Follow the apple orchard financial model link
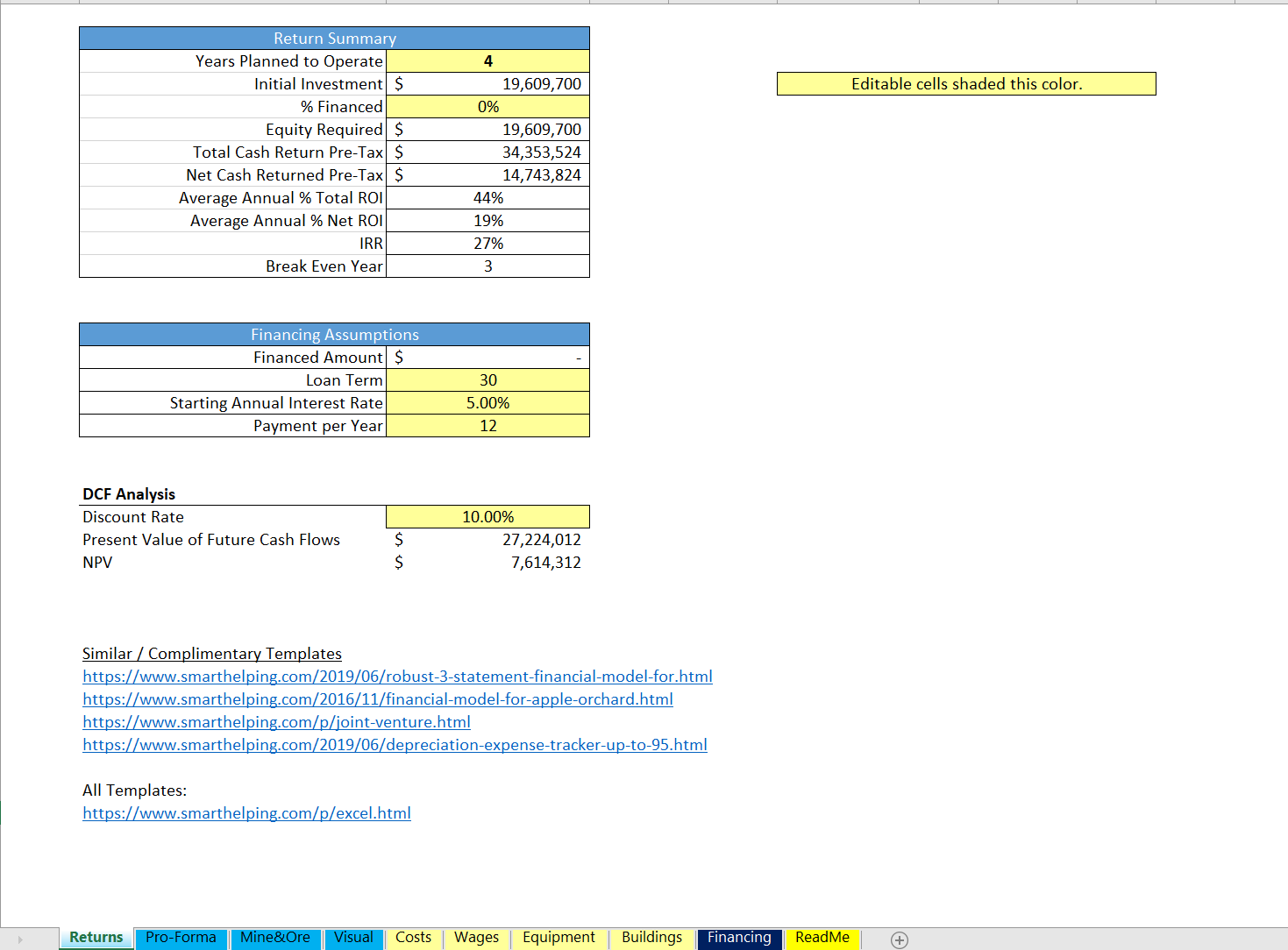 point(377,698)
